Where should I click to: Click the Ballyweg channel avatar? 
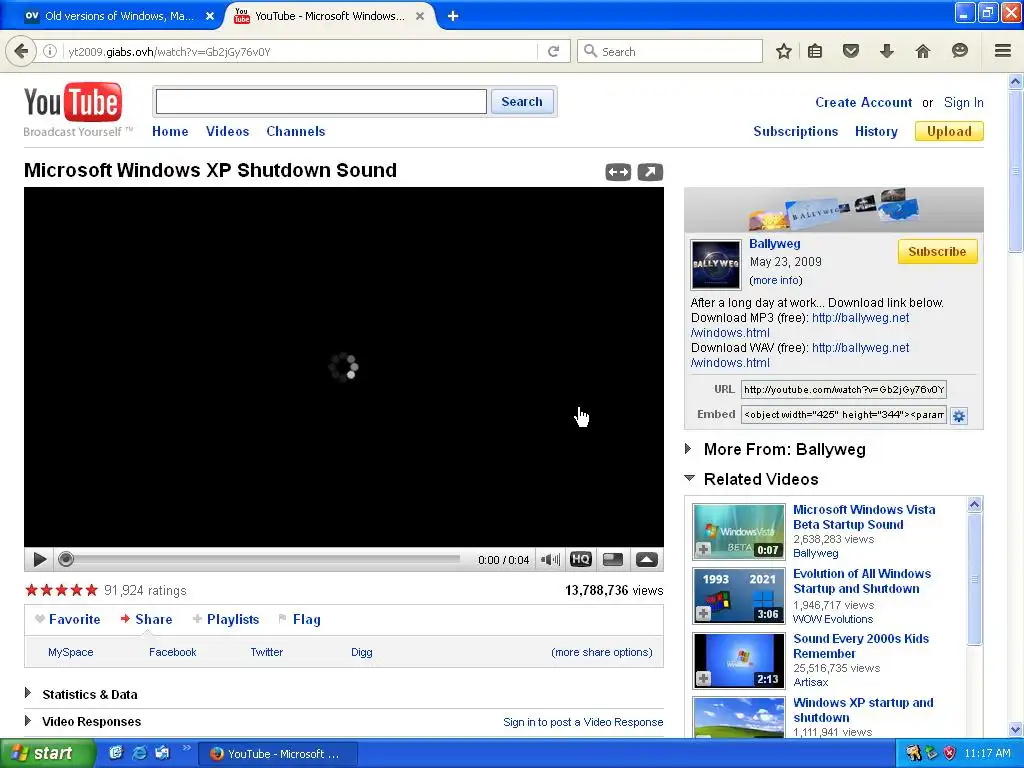click(716, 264)
